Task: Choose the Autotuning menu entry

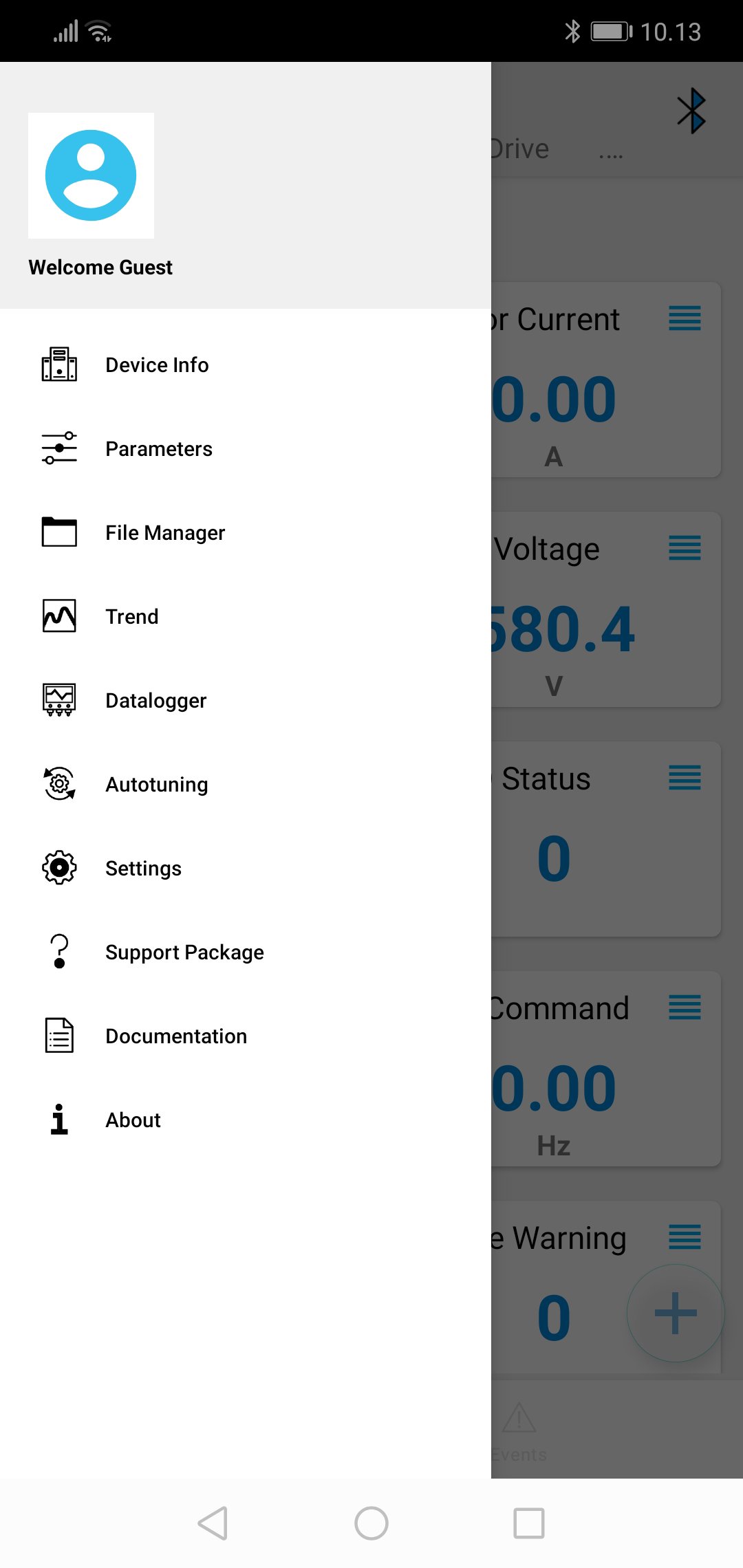Action: click(157, 784)
